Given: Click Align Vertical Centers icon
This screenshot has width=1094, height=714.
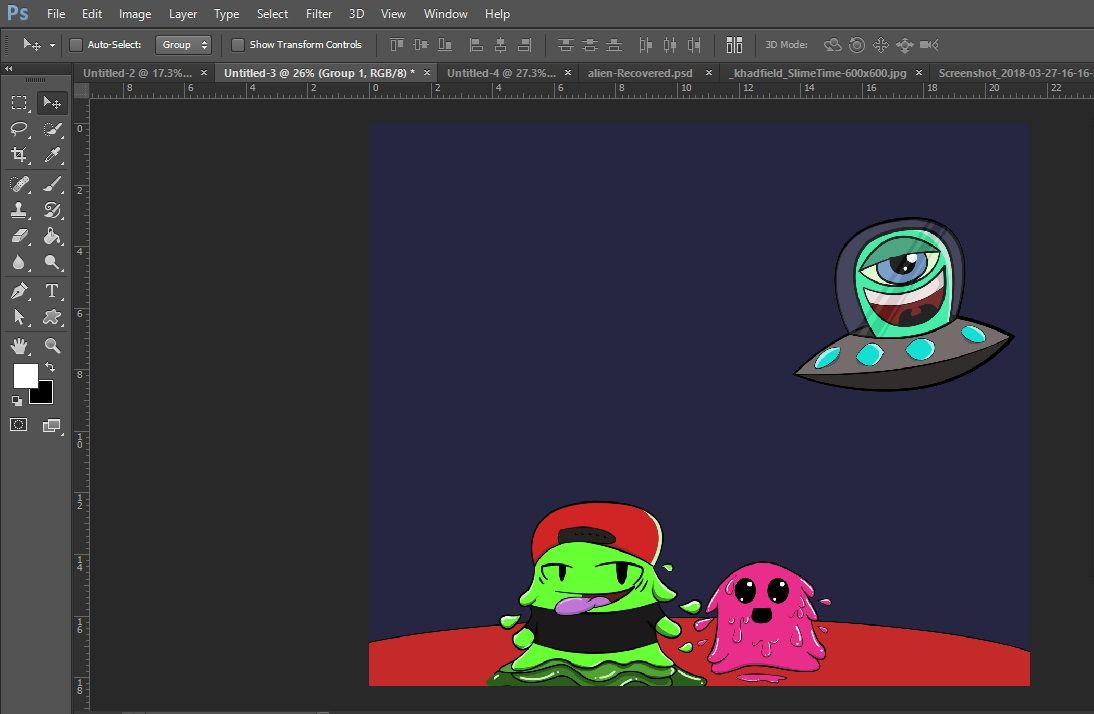Looking at the screenshot, I should (421, 45).
